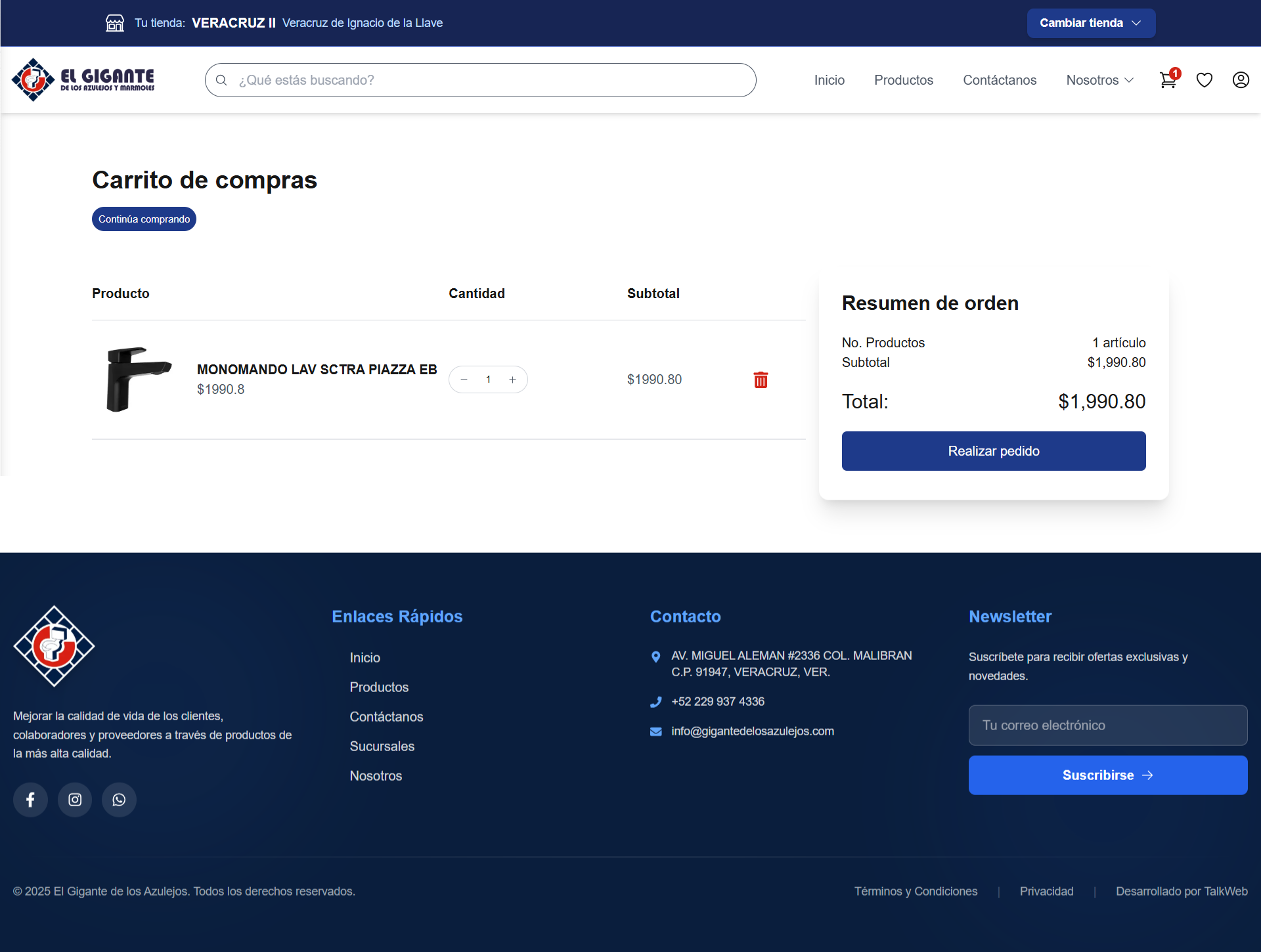Decrease quantity with the minus stepper
This screenshot has width=1261, height=952.
click(464, 379)
